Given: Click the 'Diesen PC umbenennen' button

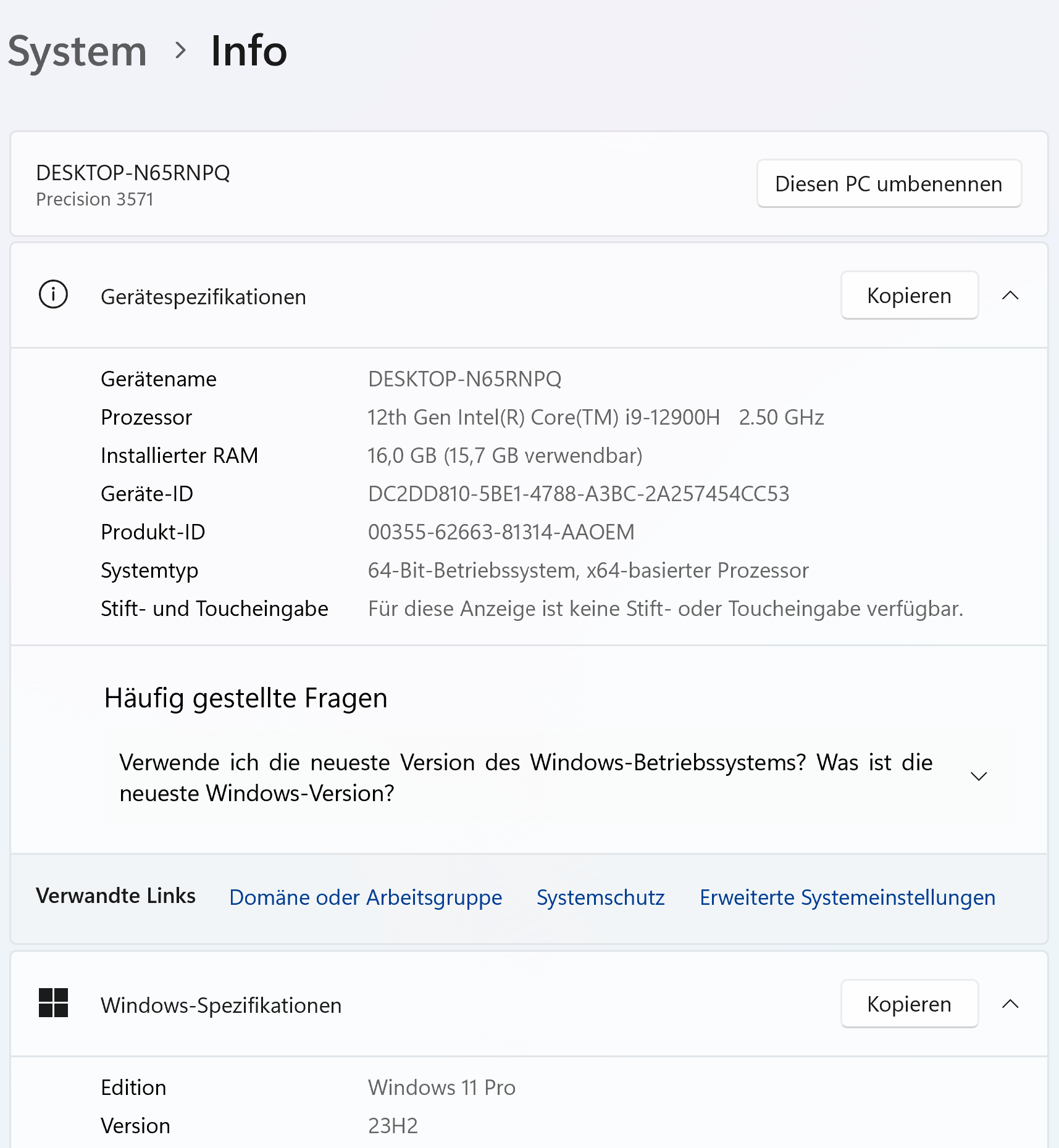Looking at the screenshot, I should [889, 184].
